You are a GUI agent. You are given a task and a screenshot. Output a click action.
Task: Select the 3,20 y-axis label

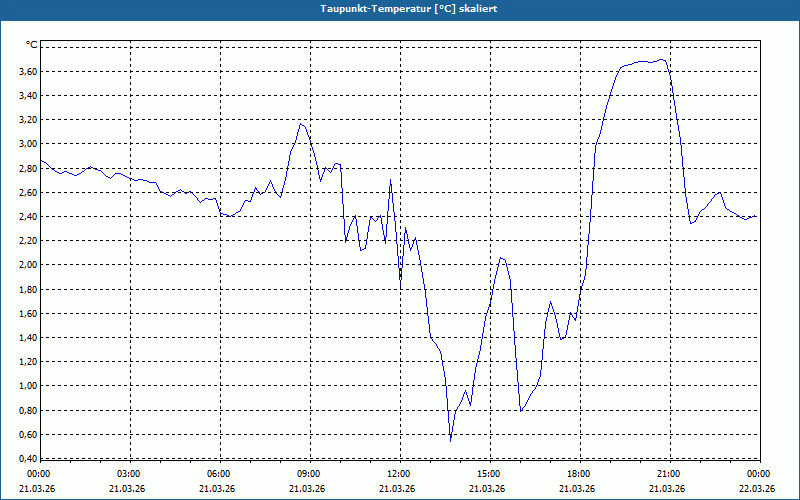point(28,120)
